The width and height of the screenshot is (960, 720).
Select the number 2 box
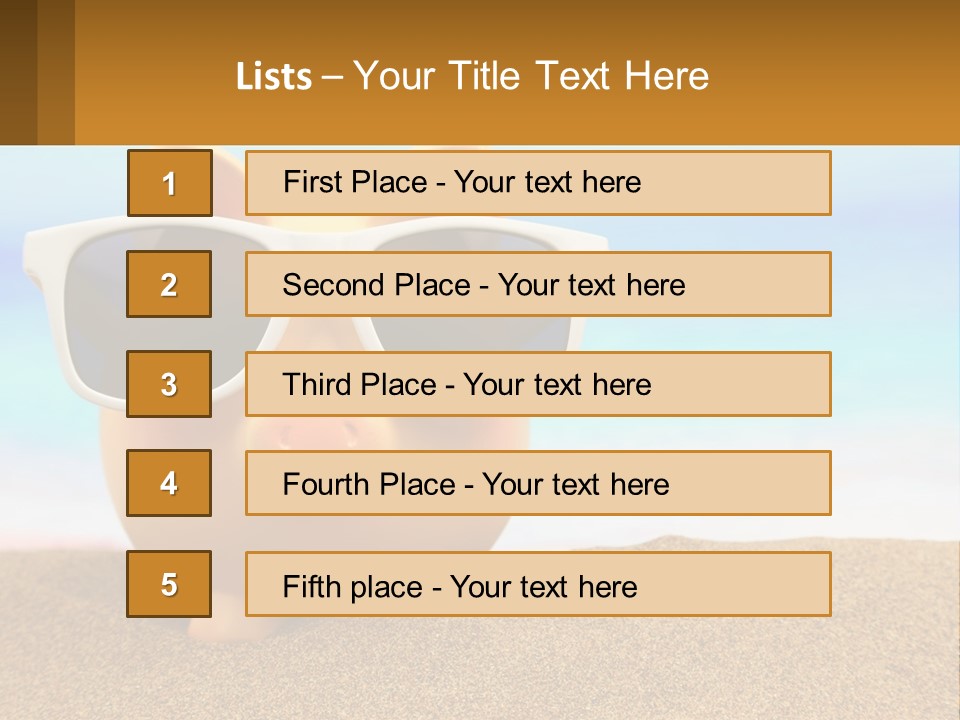(x=169, y=284)
